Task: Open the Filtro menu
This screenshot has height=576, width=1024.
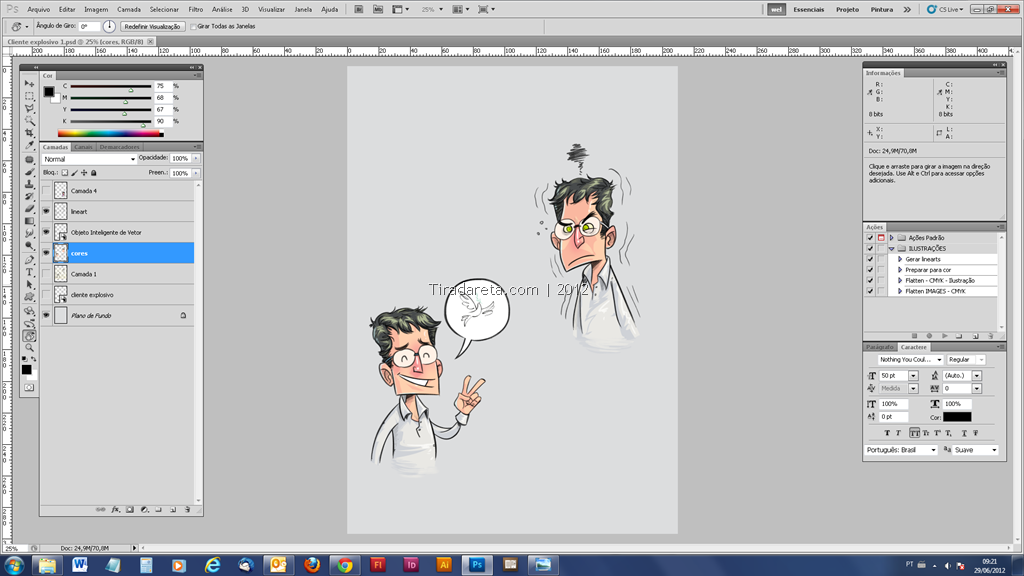Action: 195,9
